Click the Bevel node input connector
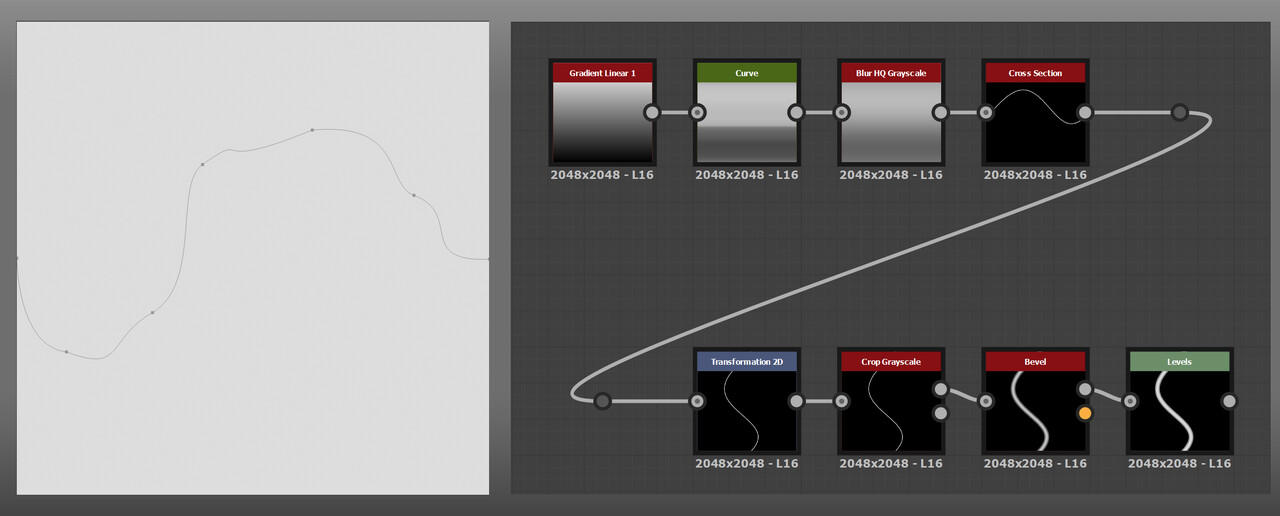 [x=986, y=402]
